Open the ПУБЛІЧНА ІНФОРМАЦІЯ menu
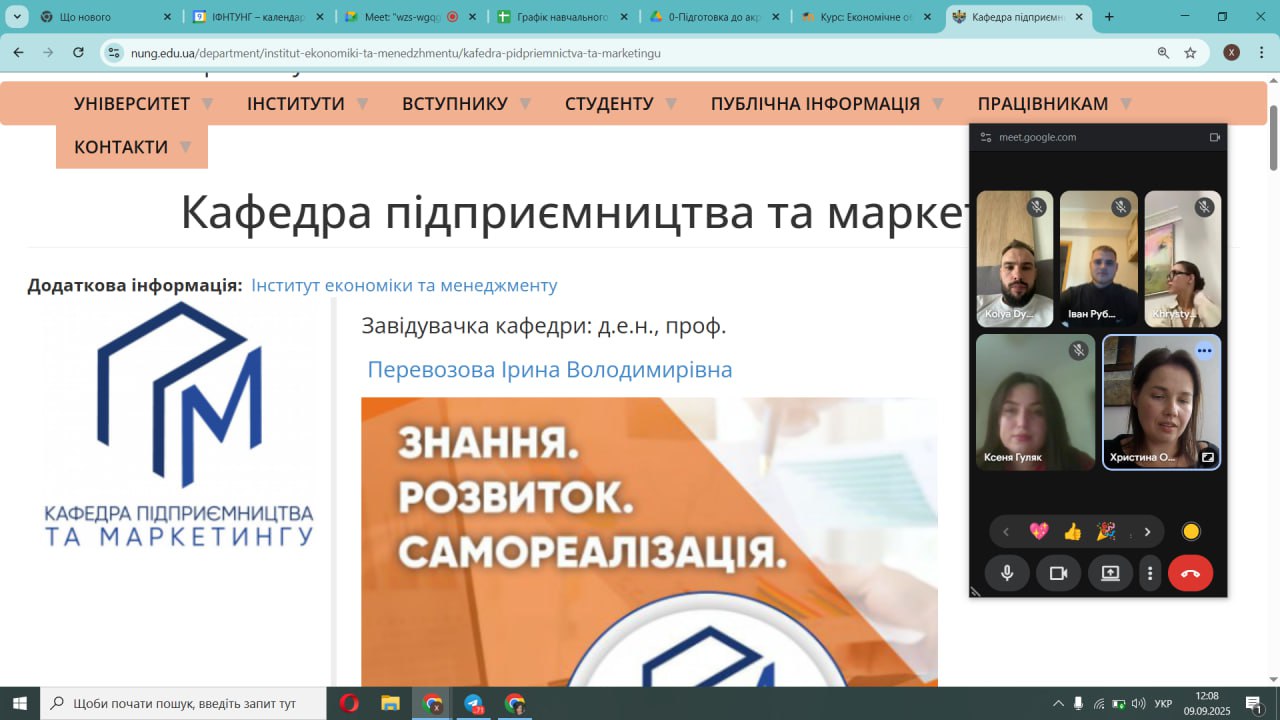The height and width of the screenshot is (720, 1280). pos(815,104)
